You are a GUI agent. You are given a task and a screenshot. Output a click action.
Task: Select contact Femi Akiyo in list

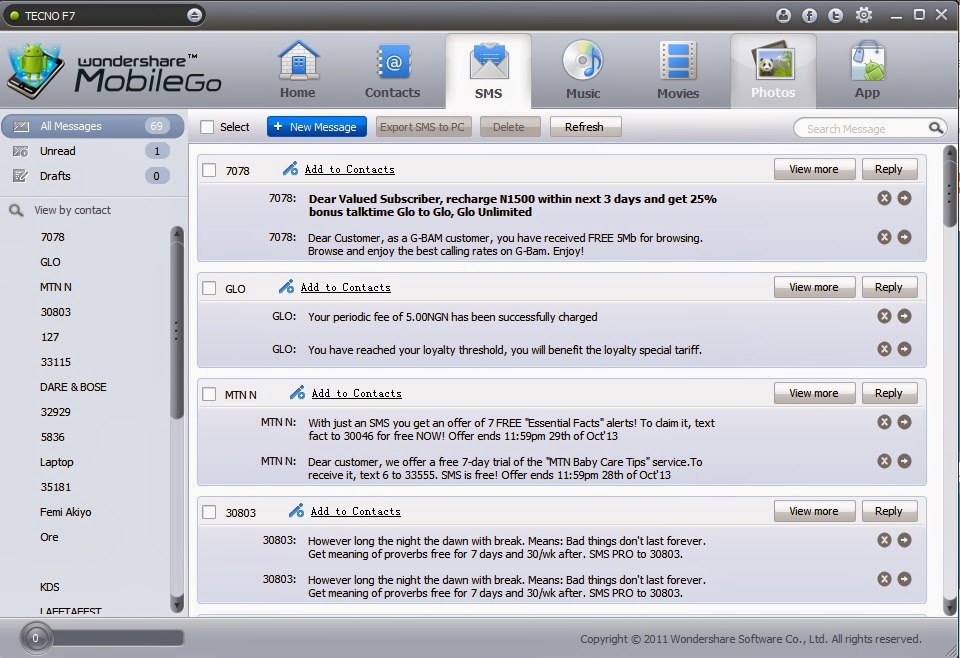66,512
